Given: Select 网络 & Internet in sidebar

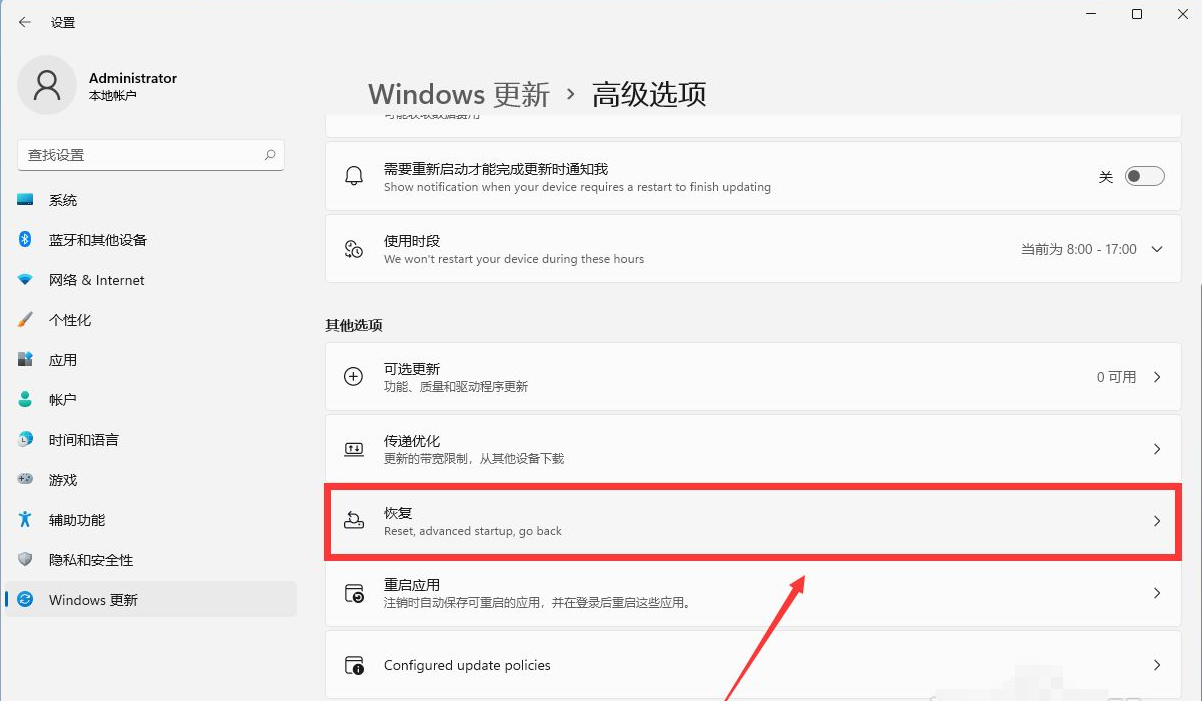Looking at the screenshot, I should (x=151, y=280).
